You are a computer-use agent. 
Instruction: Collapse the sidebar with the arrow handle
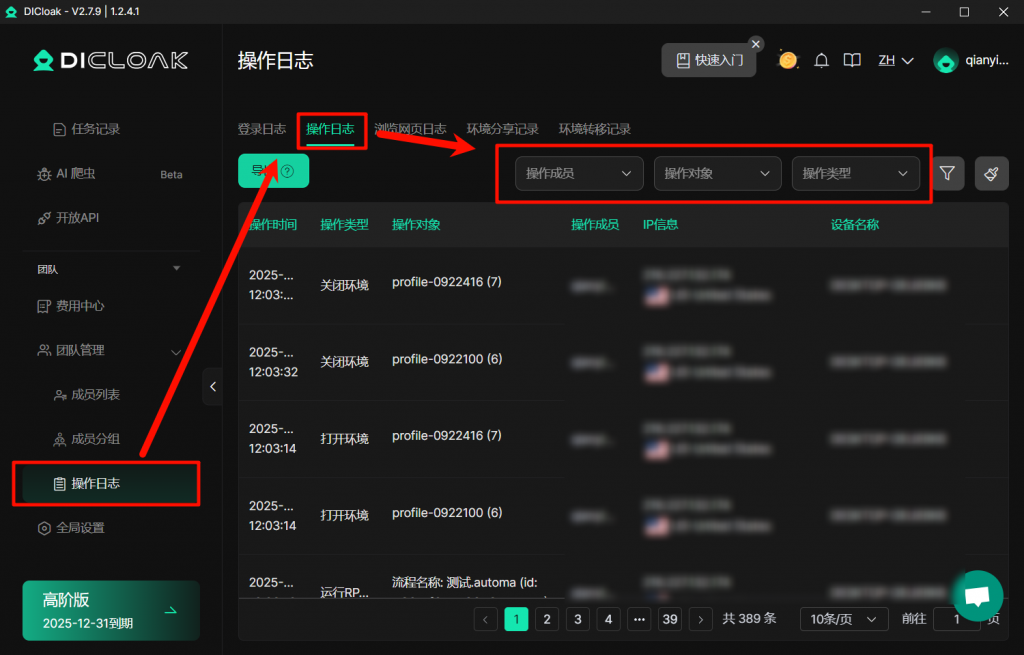(x=212, y=387)
